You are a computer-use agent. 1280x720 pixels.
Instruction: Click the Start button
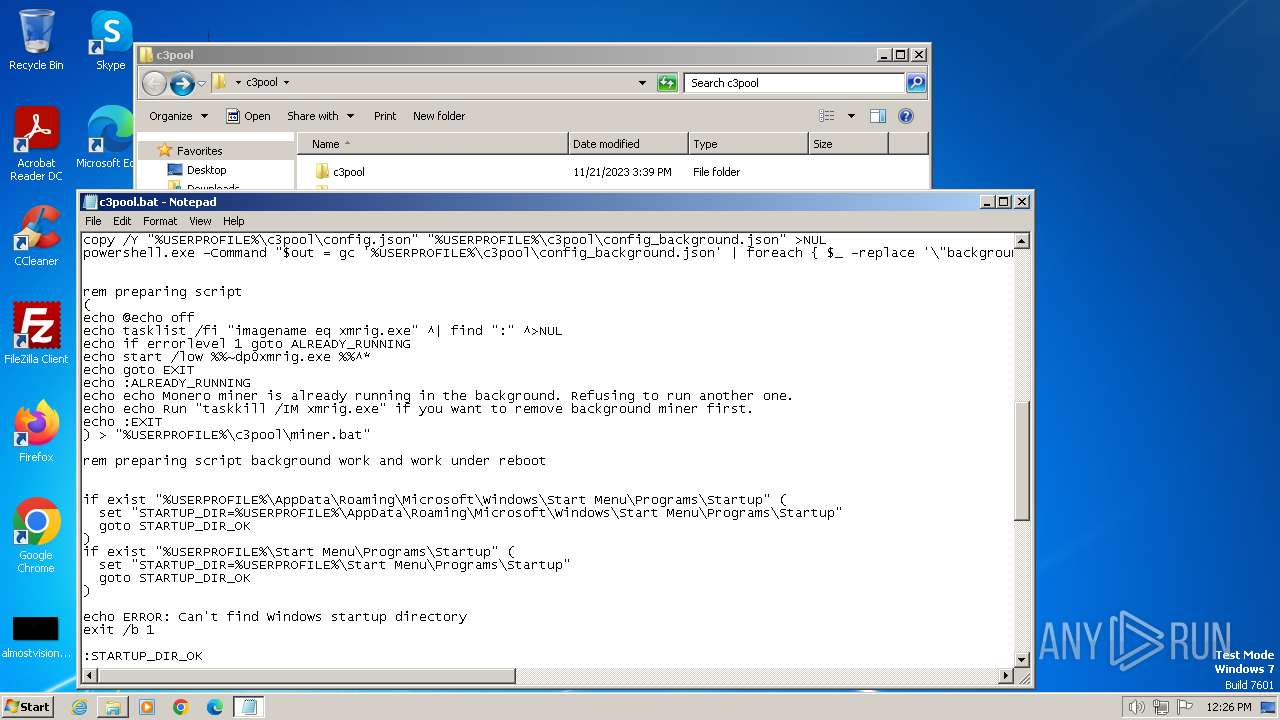point(27,707)
